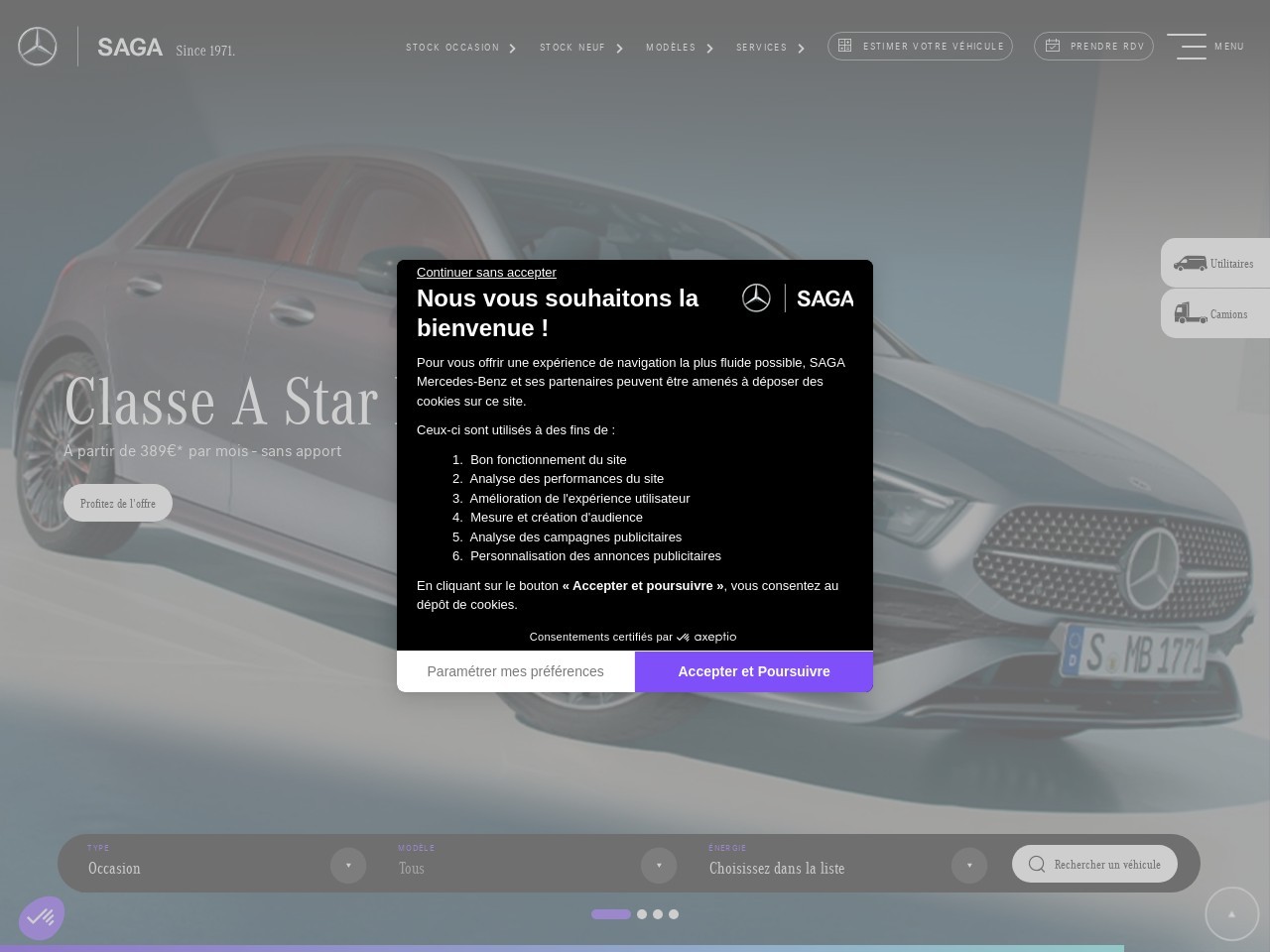Click the van icon for Utilitaires
Screen dimensions: 1270x952
pyautogui.click(x=1190, y=263)
